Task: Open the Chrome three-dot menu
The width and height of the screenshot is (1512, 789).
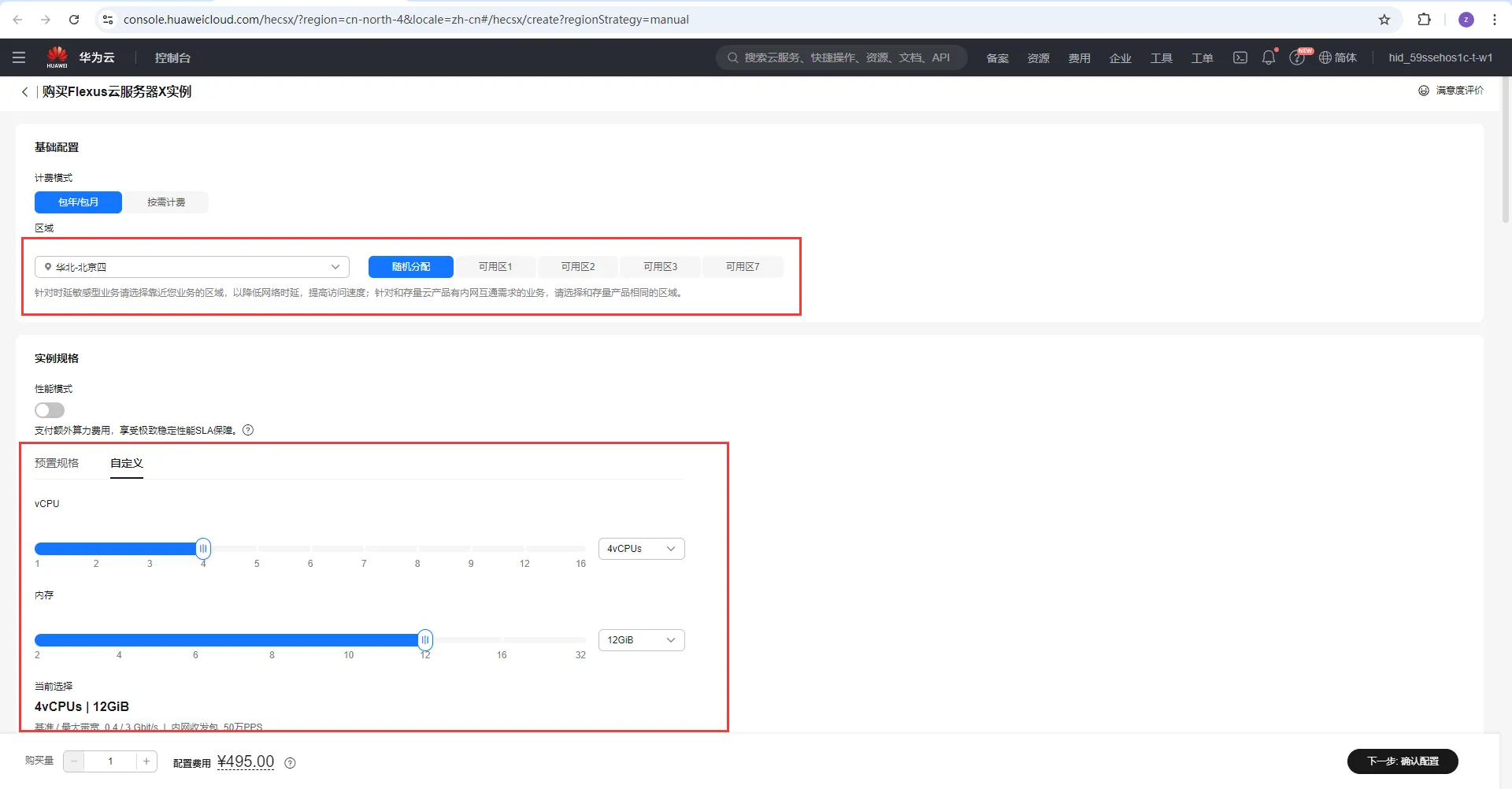Action: pos(1495,20)
